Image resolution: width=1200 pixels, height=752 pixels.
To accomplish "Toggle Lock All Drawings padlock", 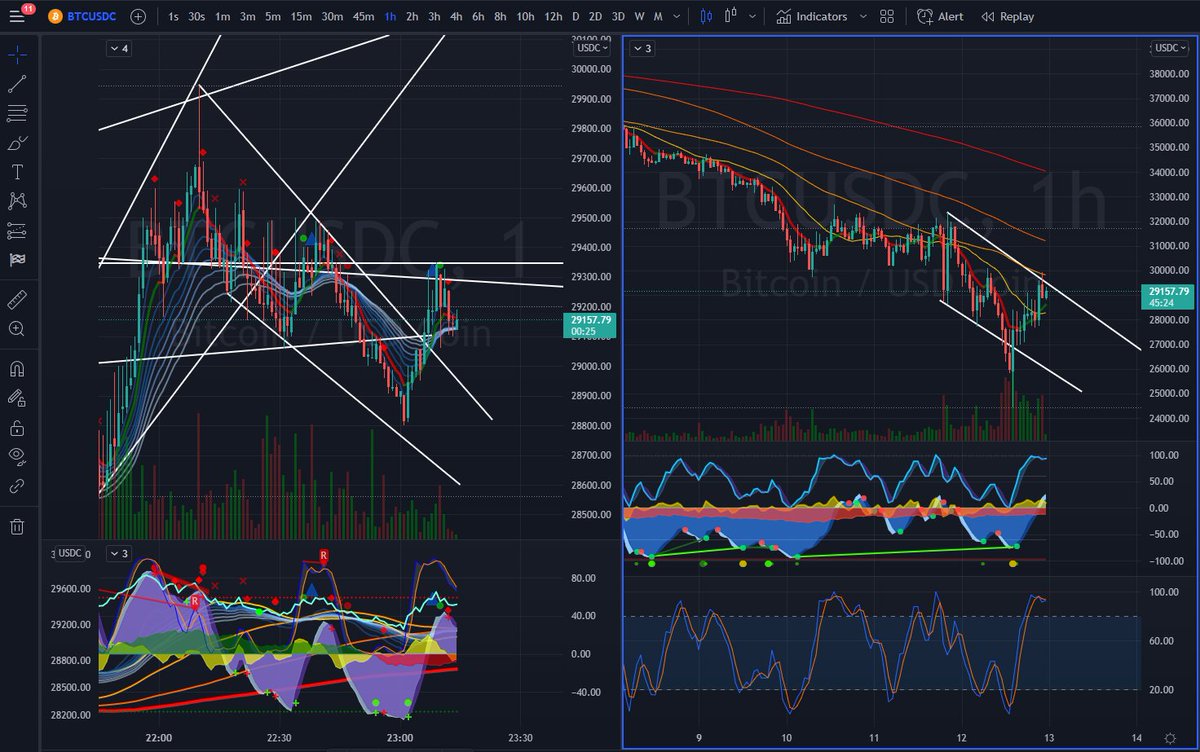I will 17,427.
